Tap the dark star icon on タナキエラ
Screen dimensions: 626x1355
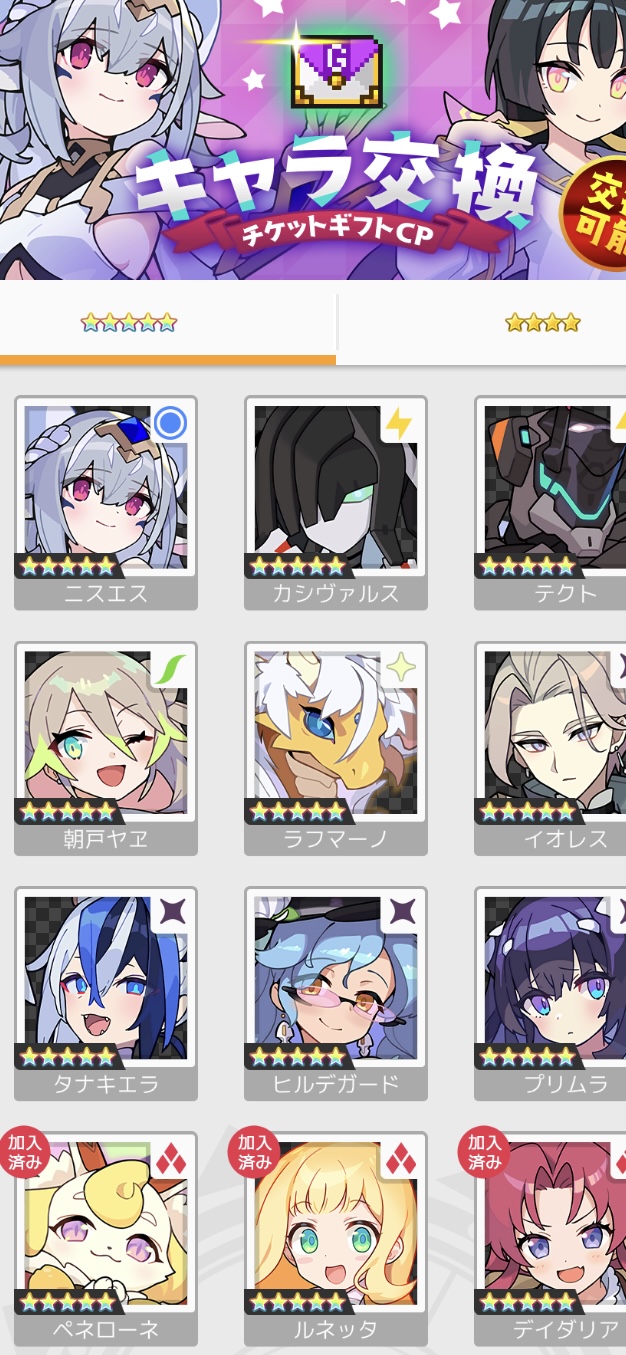(x=171, y=913)
